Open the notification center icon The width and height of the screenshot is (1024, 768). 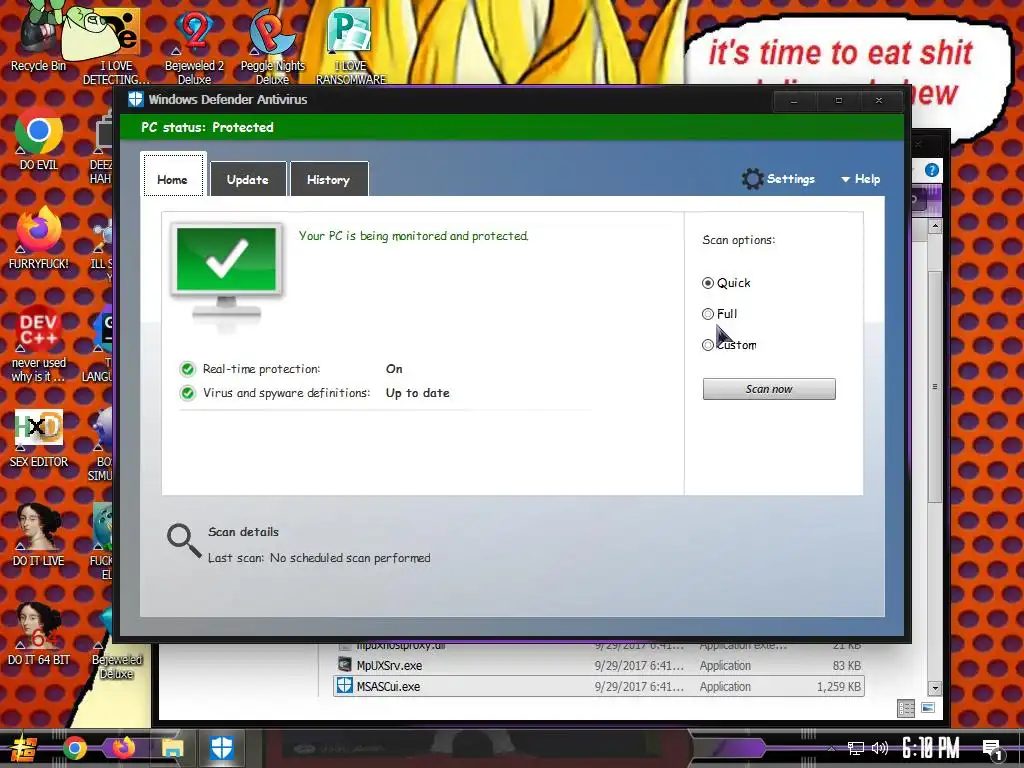[993, 750]
